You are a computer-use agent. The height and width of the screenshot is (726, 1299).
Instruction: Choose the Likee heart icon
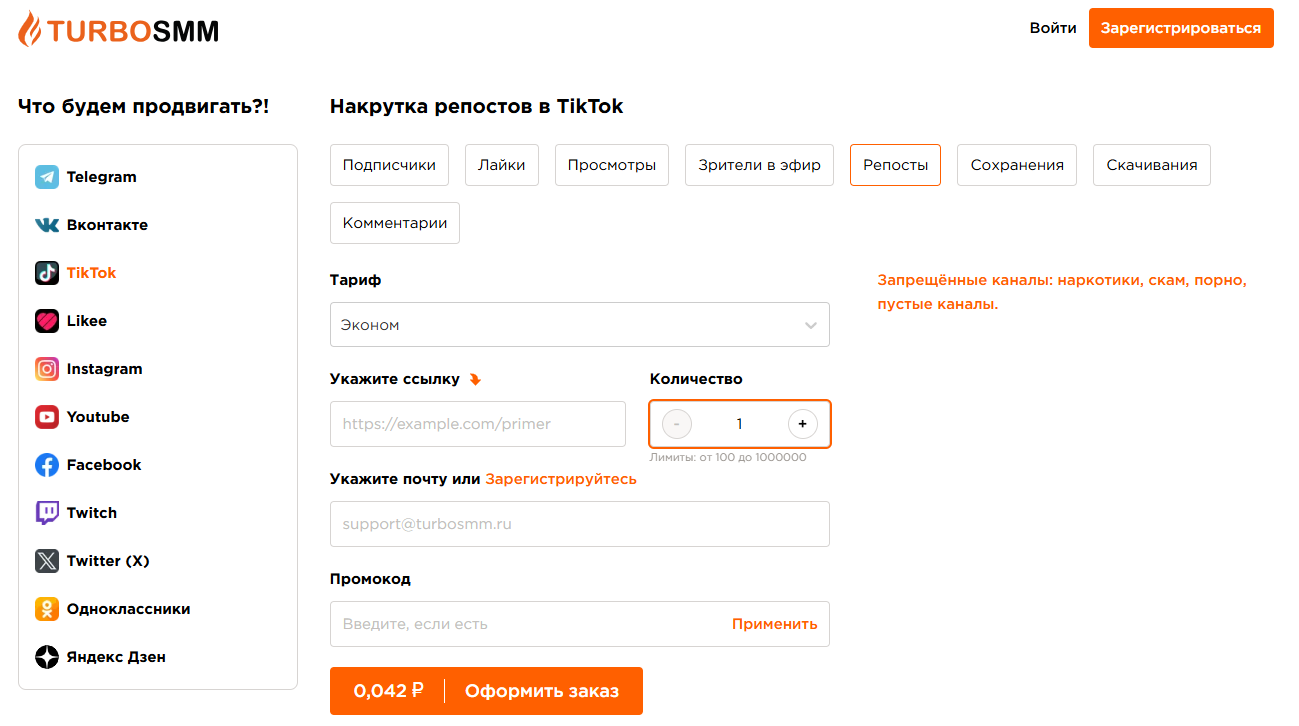pyautogui.click(x=47, y=321)
